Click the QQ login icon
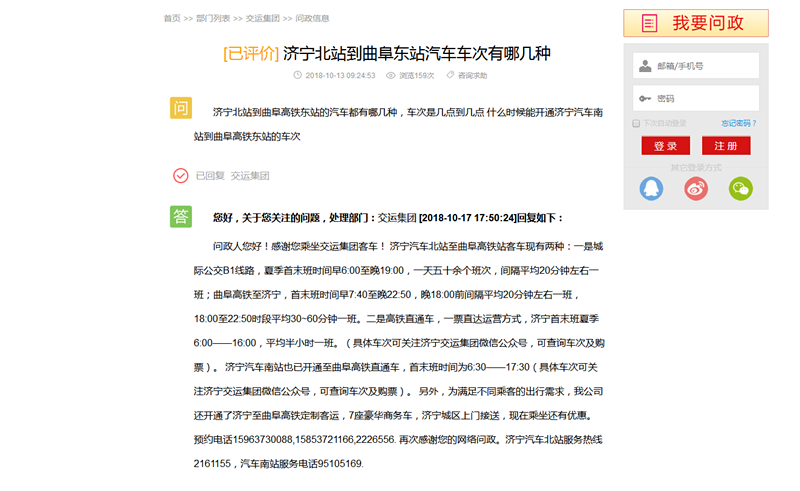 coord(651,188)
